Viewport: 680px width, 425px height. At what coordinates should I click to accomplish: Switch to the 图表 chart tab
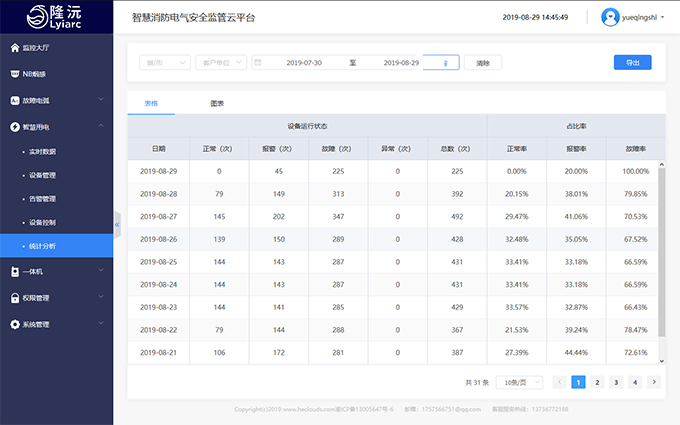click(217, 103)
